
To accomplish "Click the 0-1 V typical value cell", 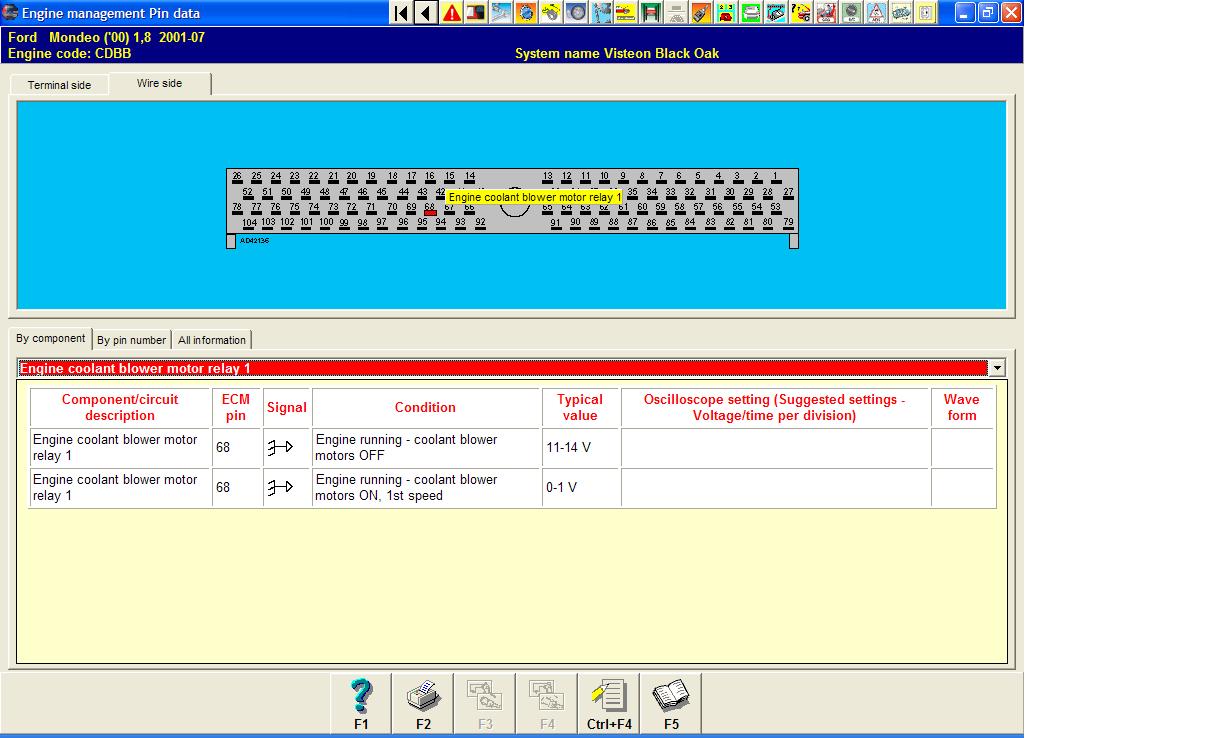I will click(x=581, y=488).
